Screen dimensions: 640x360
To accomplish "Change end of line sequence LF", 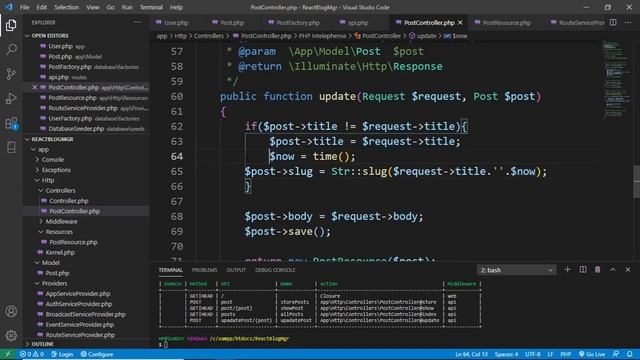I will (x=550, y=354).
